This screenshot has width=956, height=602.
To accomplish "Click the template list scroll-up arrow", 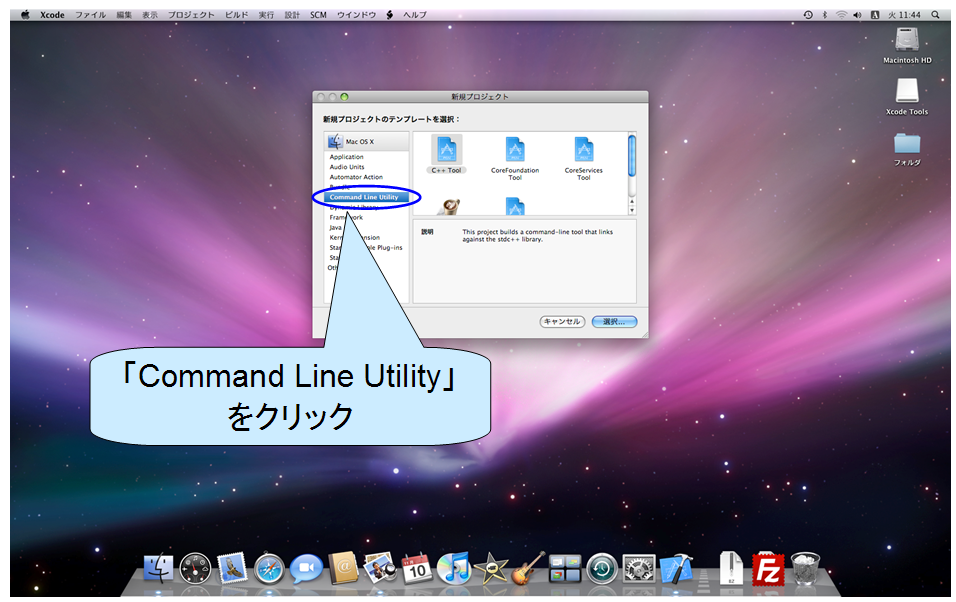I will 632,201.
